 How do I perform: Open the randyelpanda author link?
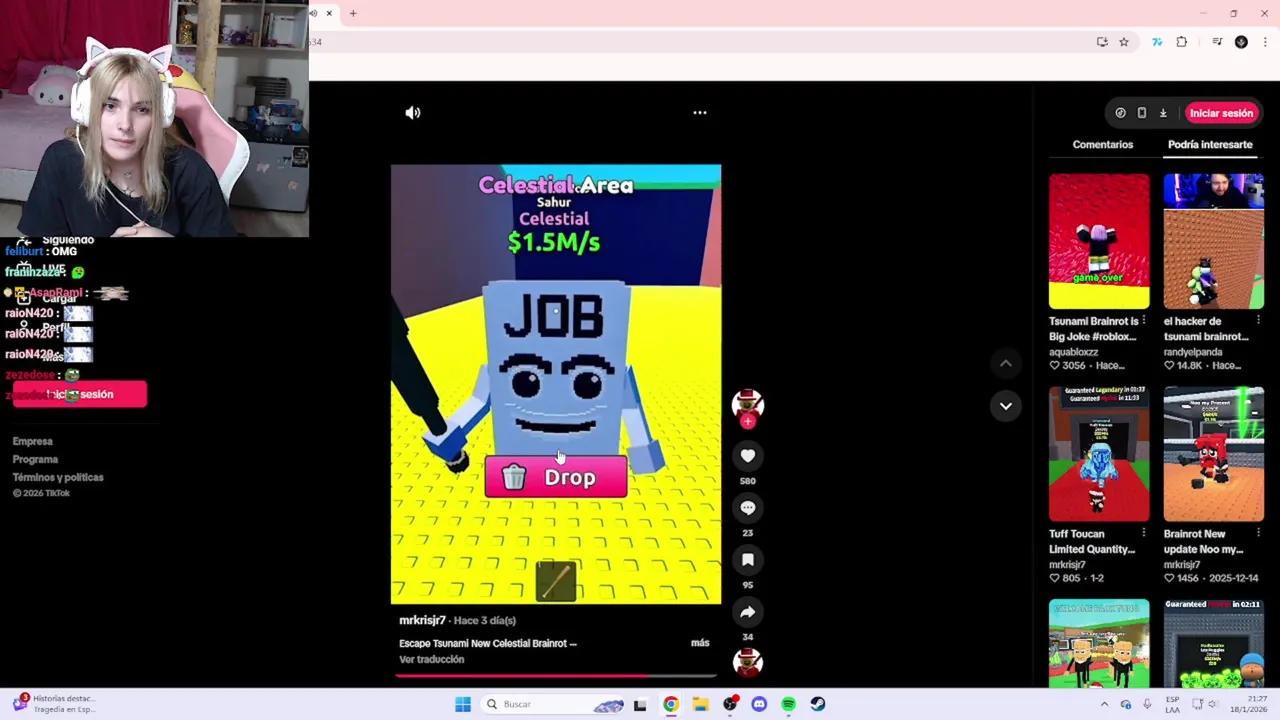tap(1192, 352)
